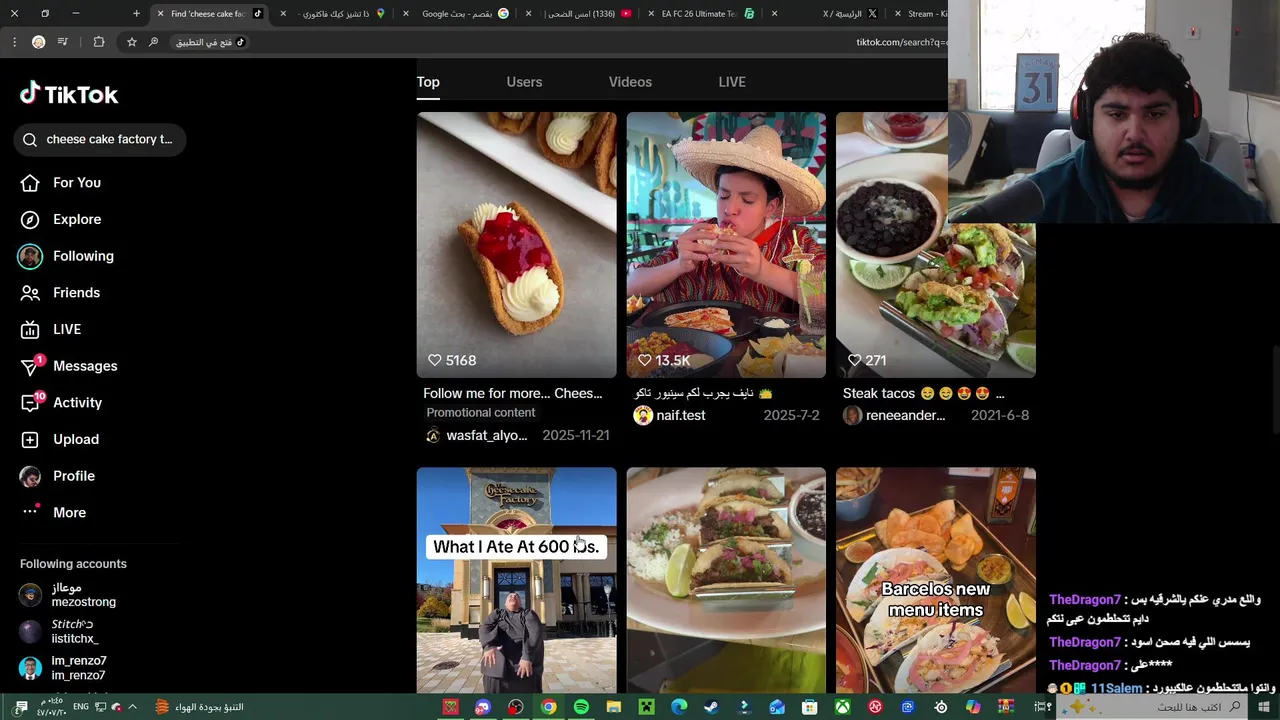Open iistitchx_ following account

(x=75, y=631)
